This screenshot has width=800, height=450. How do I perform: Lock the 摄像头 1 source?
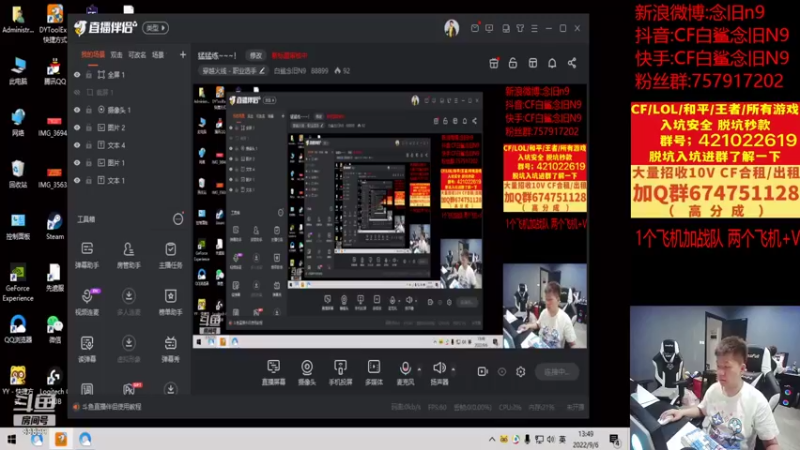(89, 110)
